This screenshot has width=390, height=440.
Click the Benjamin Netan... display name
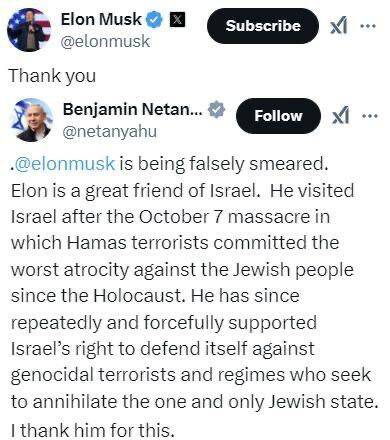[x=133, y=109]
